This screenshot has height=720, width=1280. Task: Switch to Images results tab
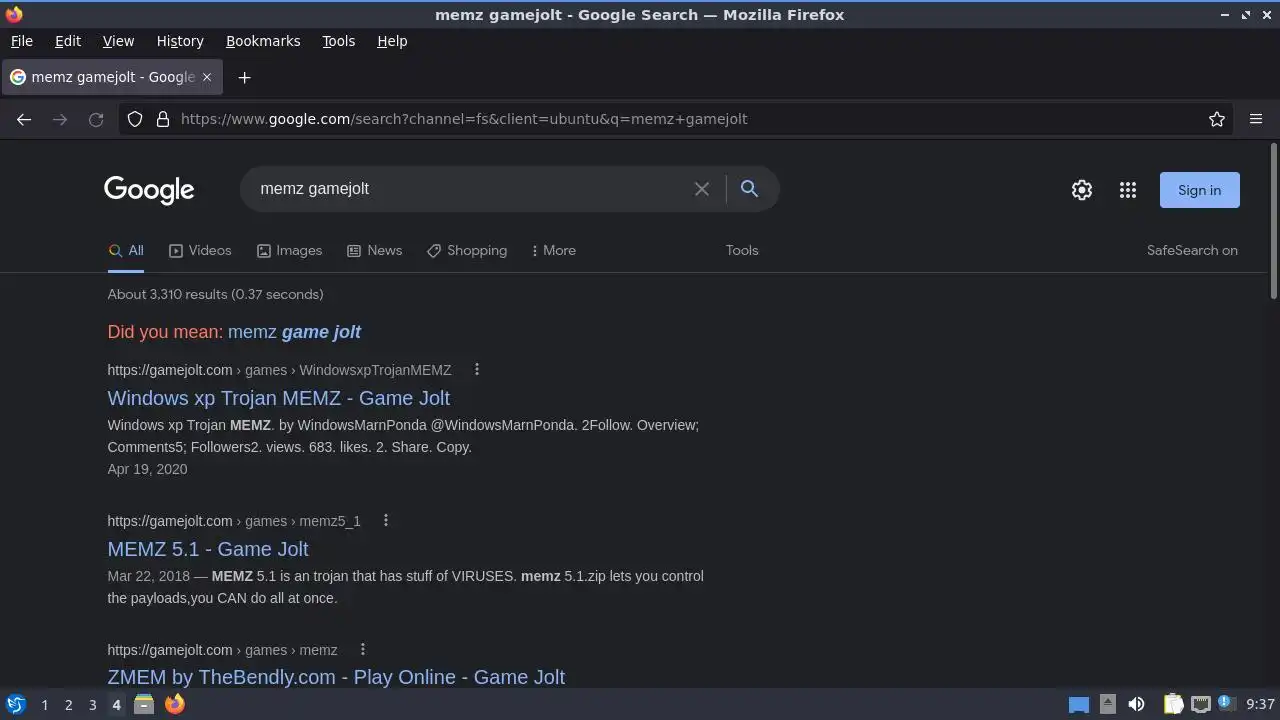point(289,251)
